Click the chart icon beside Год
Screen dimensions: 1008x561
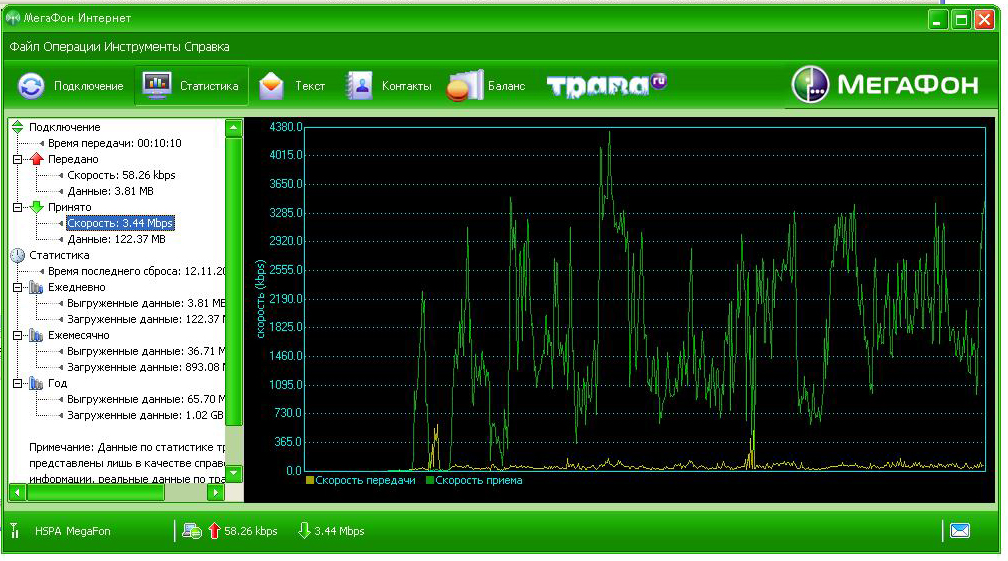(37, 383)
